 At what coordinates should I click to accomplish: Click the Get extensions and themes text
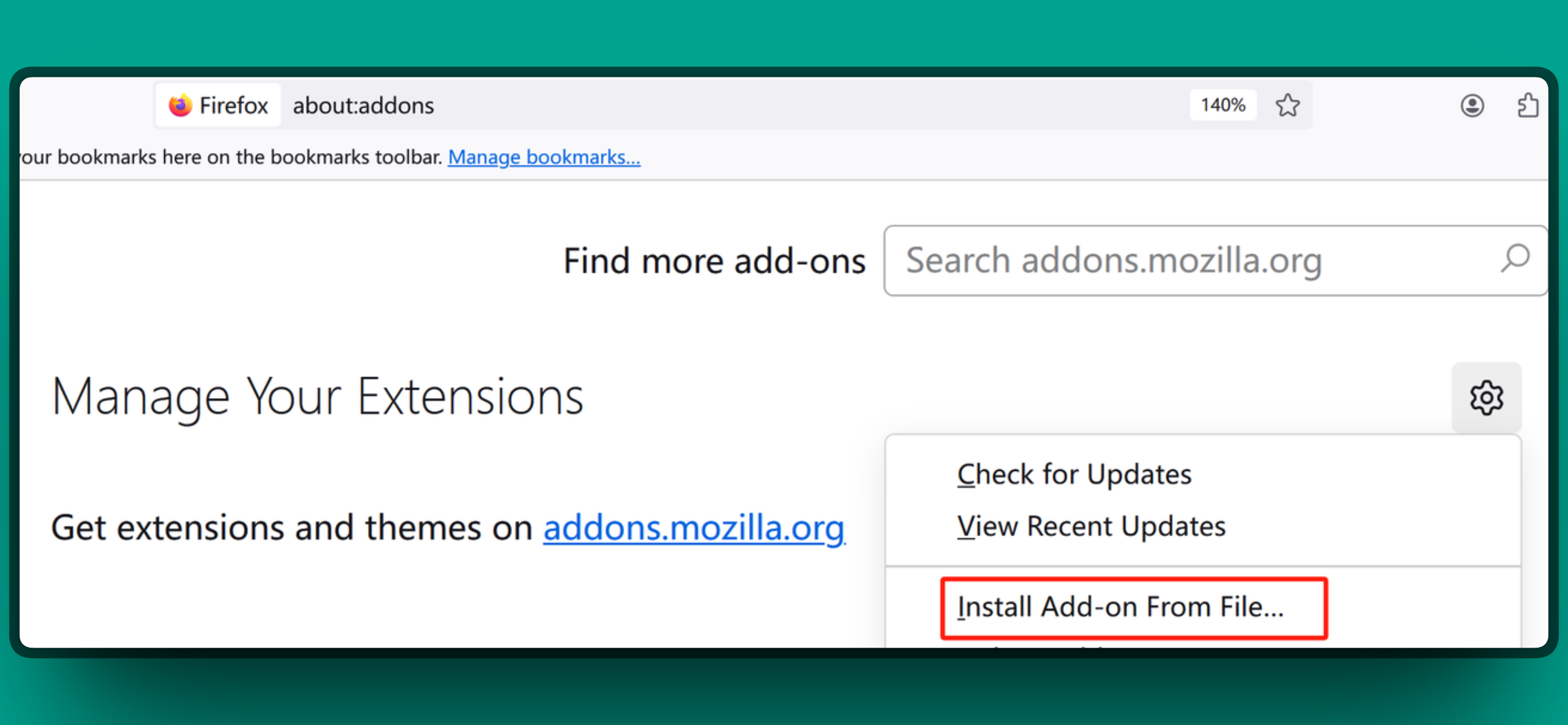coord(292,527)
